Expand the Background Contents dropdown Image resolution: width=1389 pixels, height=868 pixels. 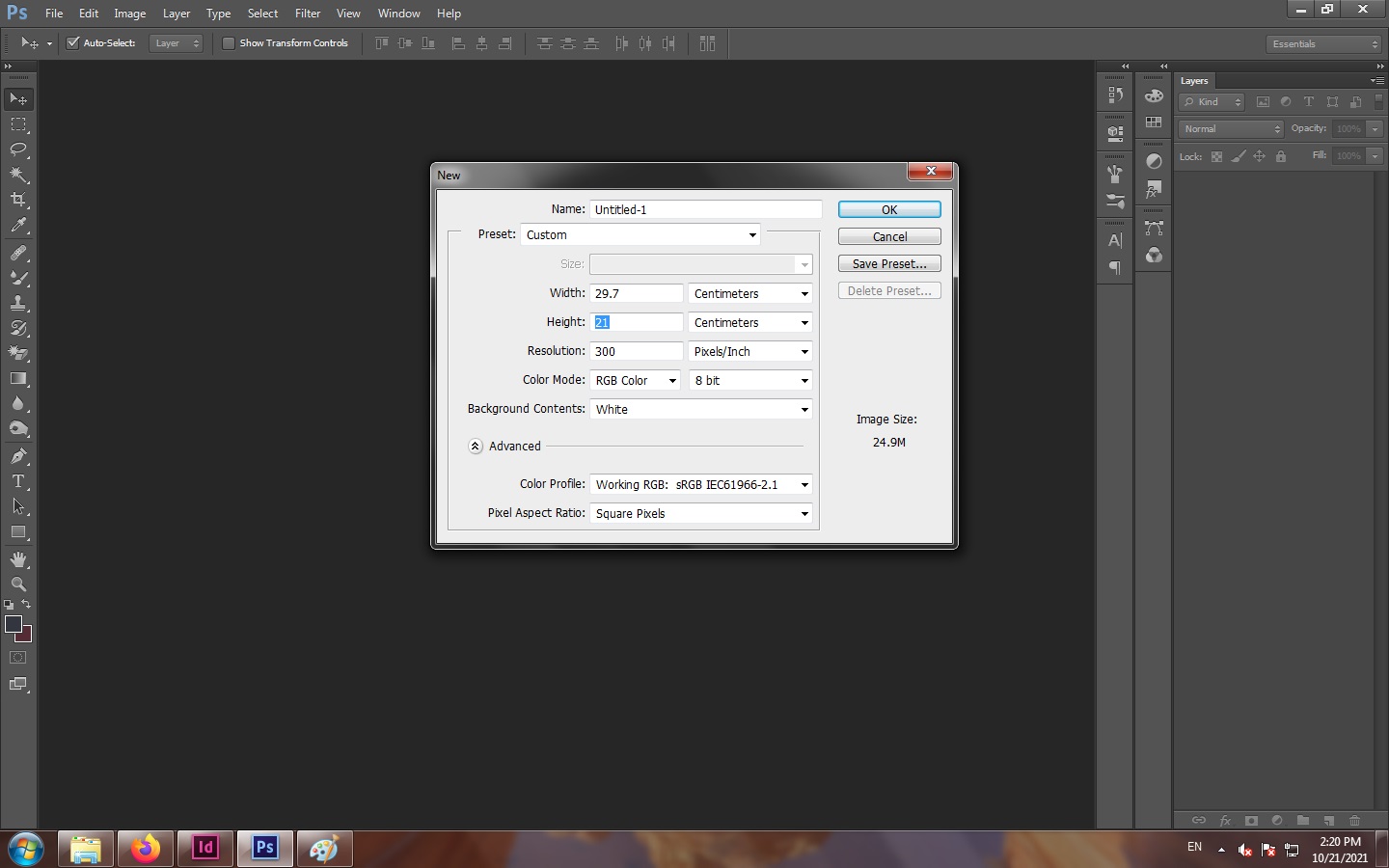[700, 410]
